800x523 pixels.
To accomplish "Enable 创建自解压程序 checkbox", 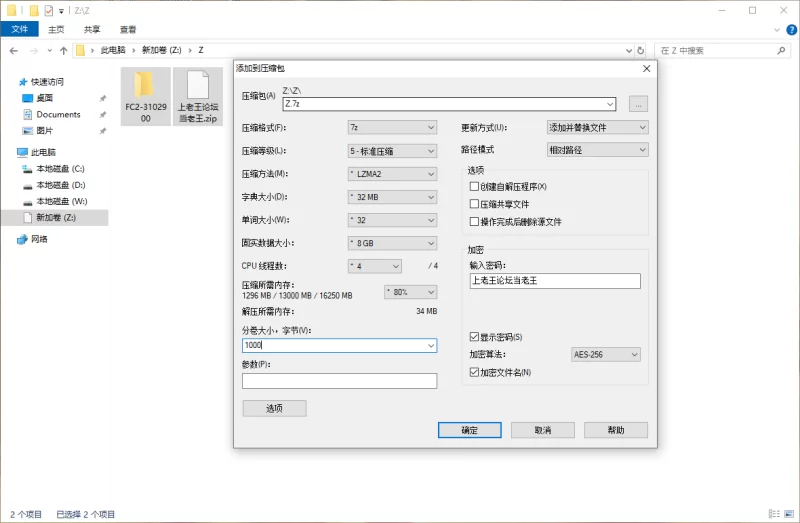I will click(x=474, y=187).
